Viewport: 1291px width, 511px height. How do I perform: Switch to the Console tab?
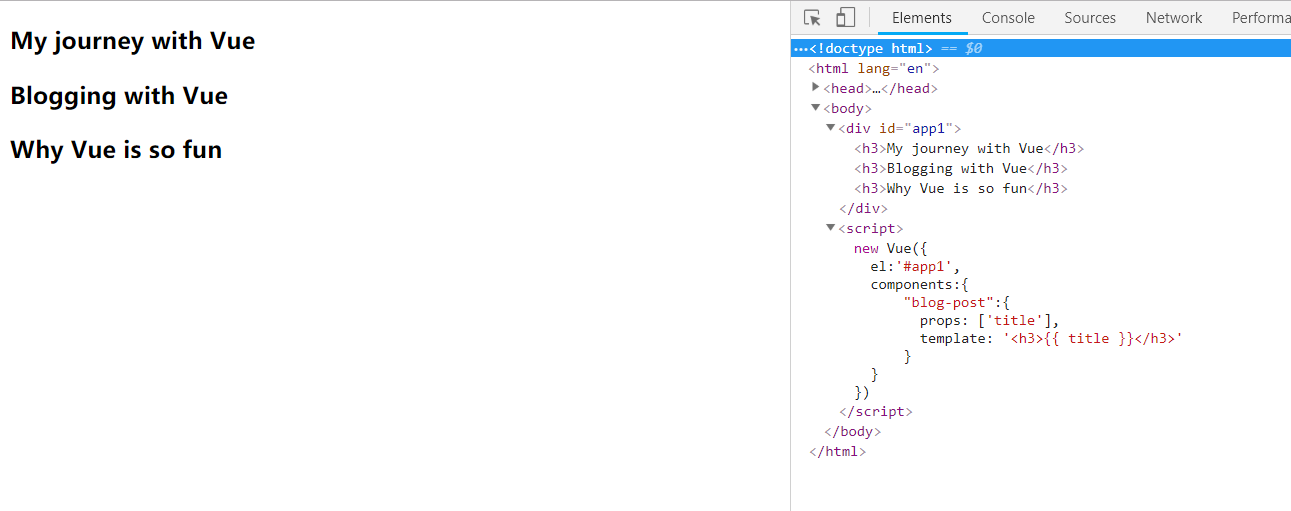[1008, 18]
